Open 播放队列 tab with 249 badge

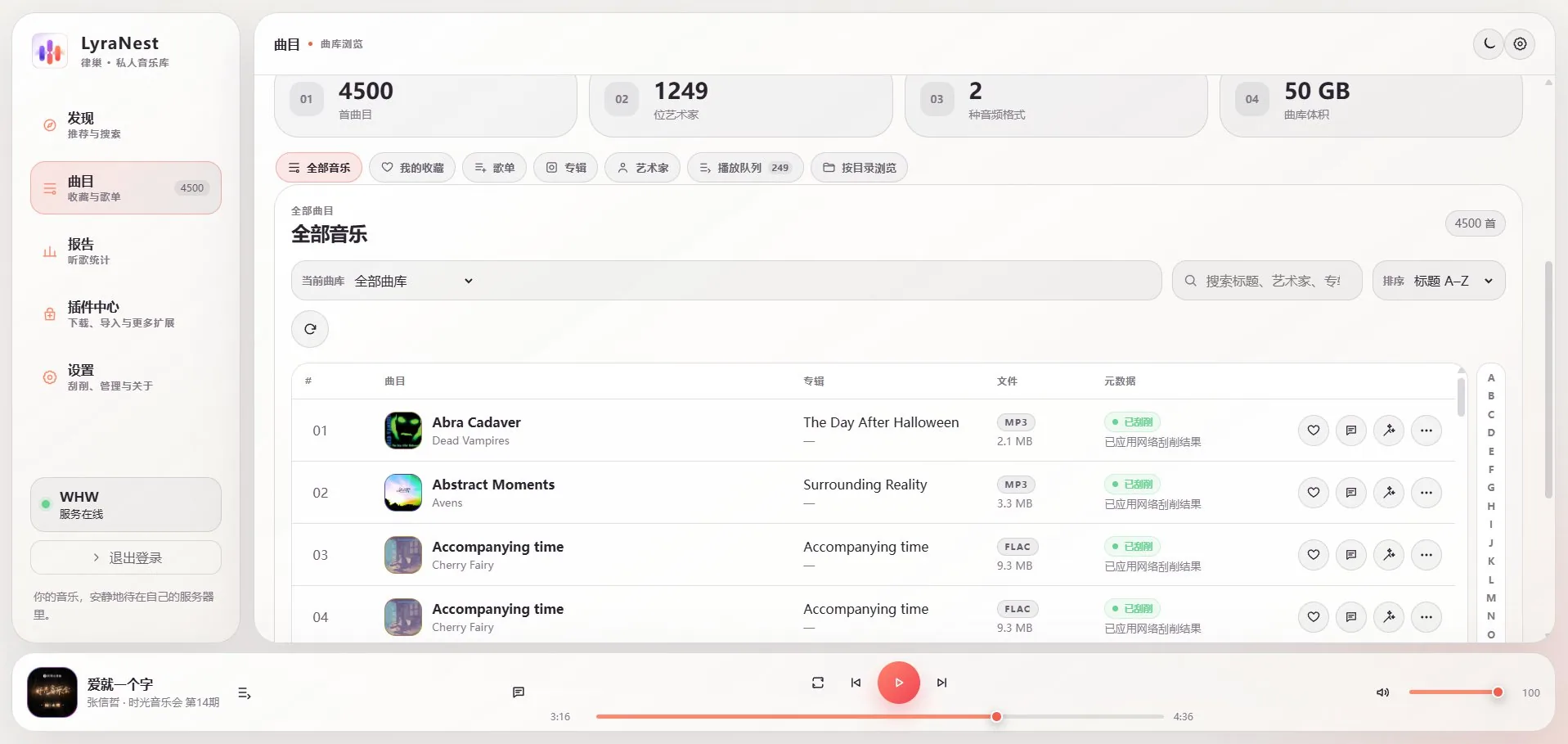(x=745, y=168)
